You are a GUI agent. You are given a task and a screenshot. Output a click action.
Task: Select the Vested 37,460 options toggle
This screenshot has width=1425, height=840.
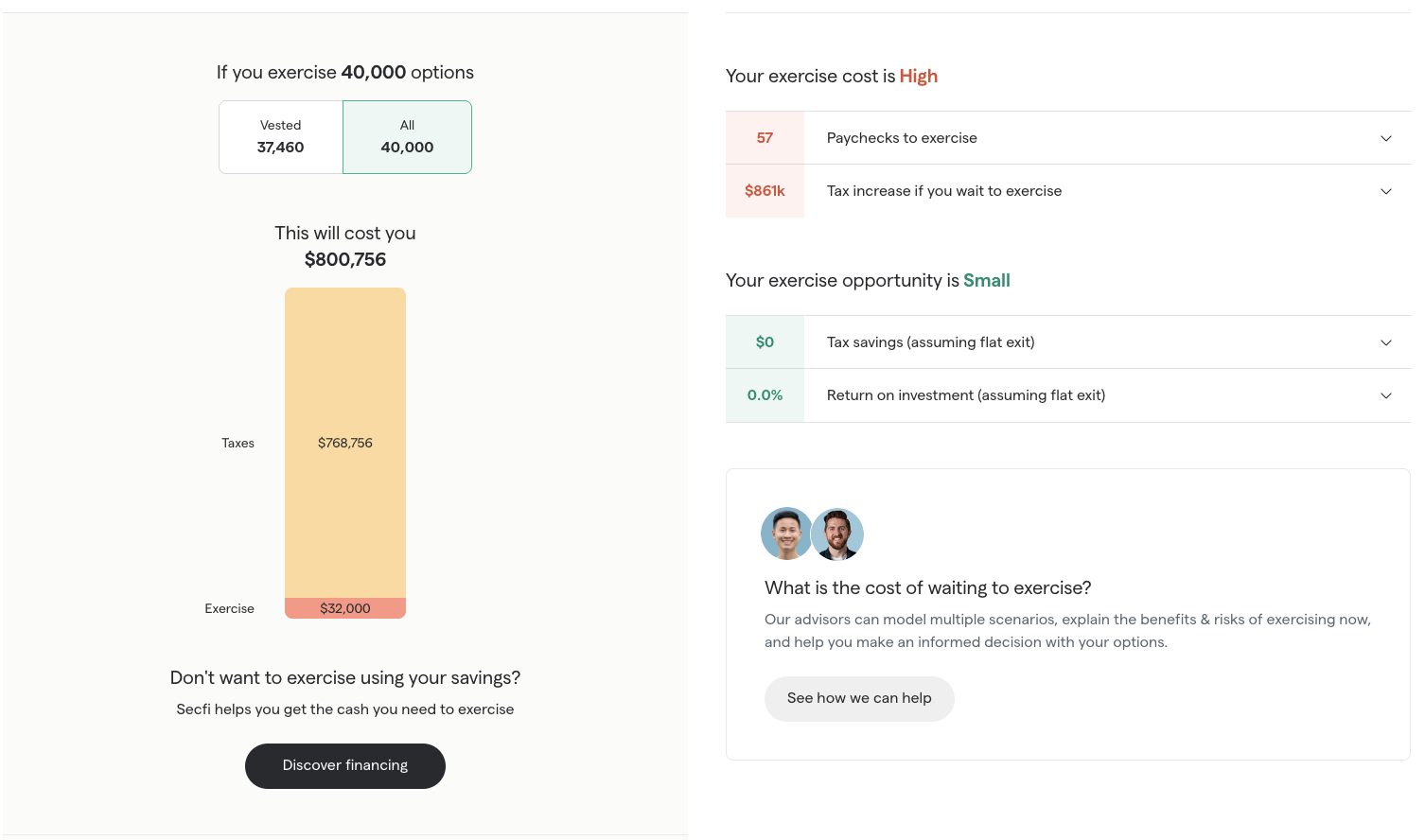click(281, 137)
